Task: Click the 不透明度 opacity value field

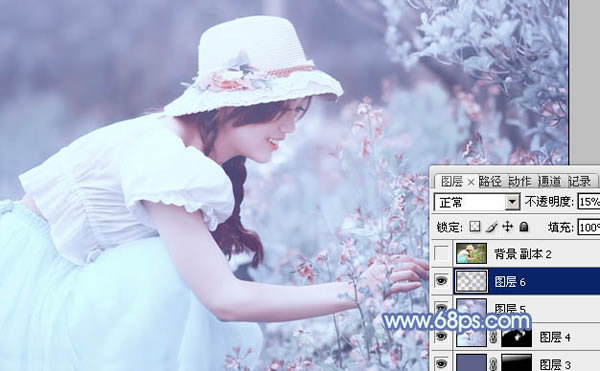Action: pos(589,202)
